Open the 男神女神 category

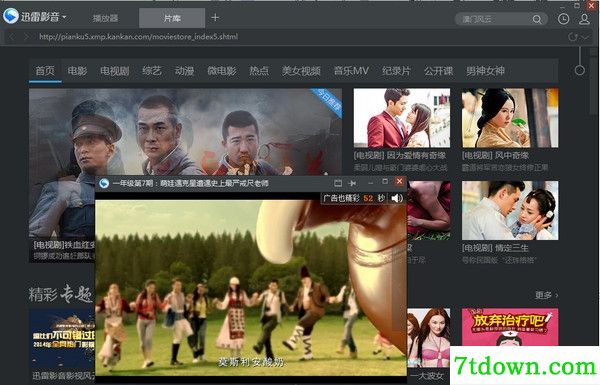(x=485, y=71)
